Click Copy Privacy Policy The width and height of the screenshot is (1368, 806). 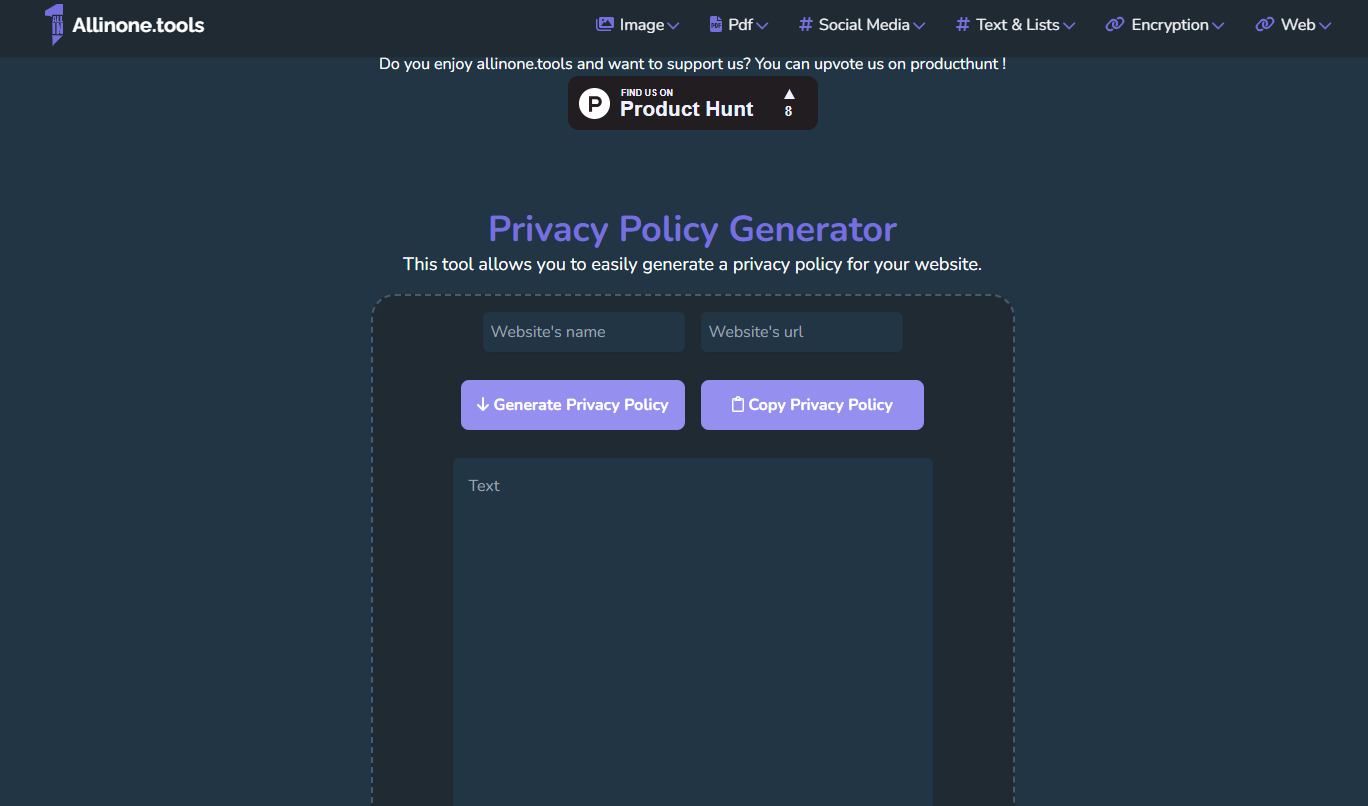811,404
